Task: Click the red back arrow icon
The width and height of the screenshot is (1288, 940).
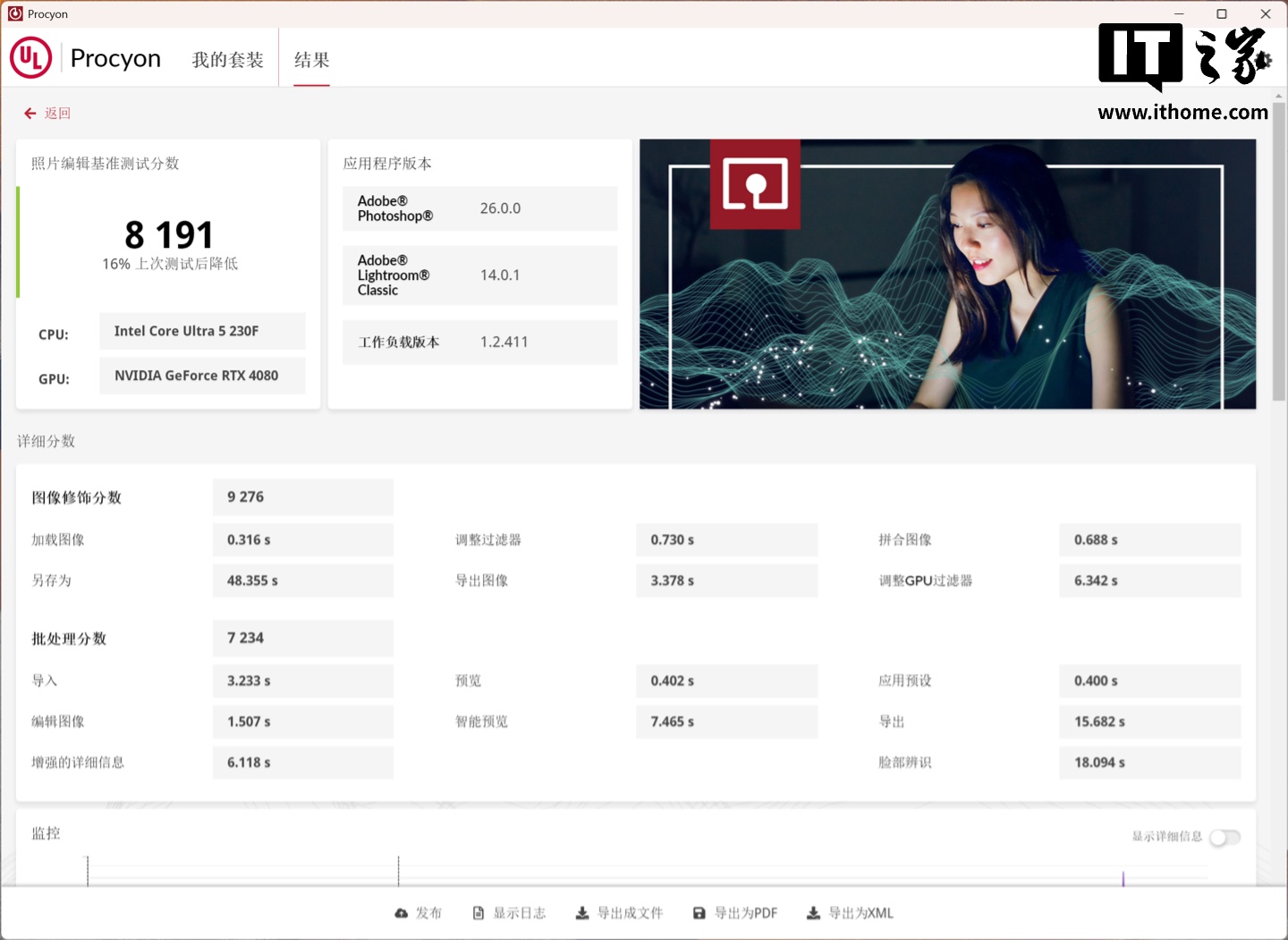Action: pos(30,114)
